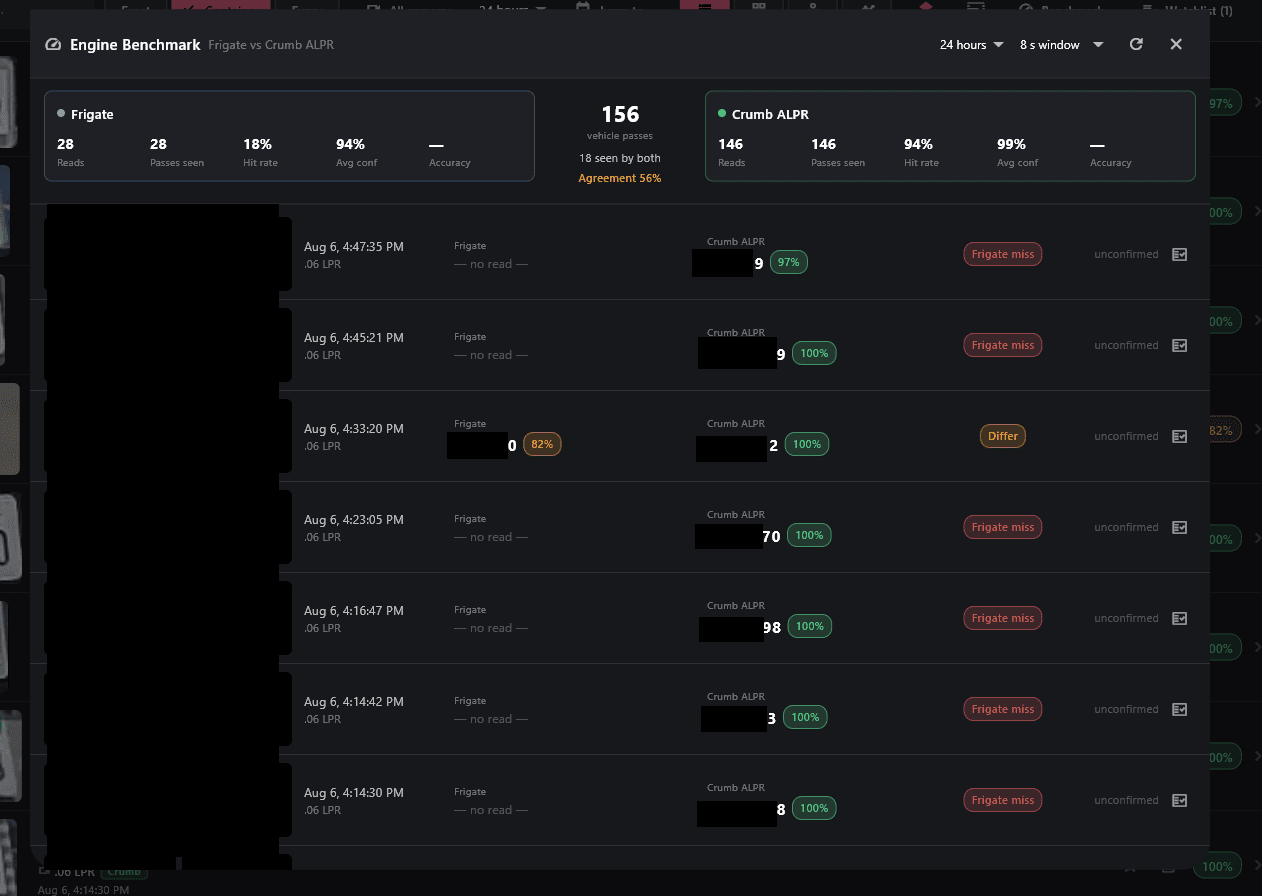1262x896 pixels.
Task: Click unconfirmed status on 4:33:20 PM row
Action: click(x=1126, y=436)
